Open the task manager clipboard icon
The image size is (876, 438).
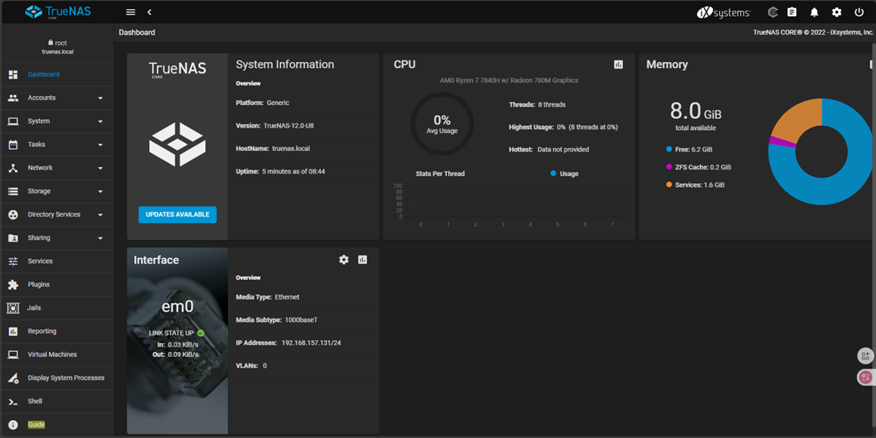[792, 12]
